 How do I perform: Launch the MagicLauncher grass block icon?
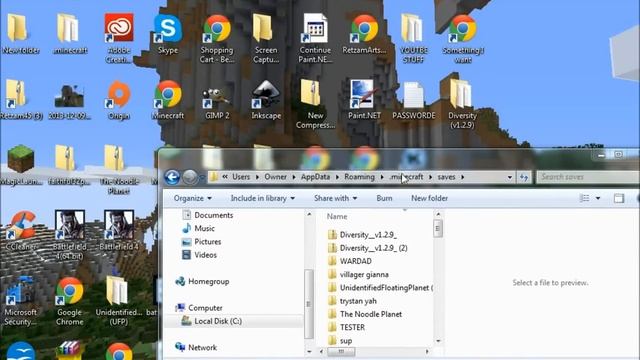(x=20, y=165)
